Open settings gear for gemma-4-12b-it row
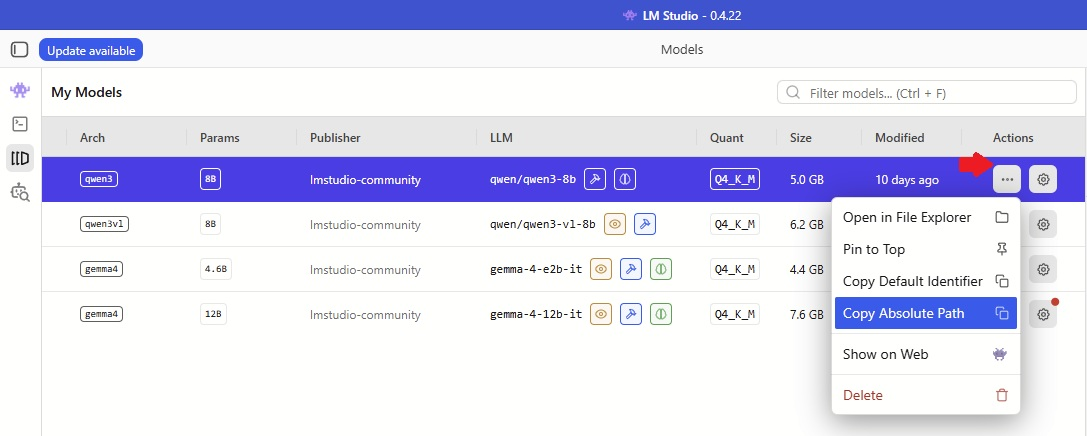 (1043, 315)
